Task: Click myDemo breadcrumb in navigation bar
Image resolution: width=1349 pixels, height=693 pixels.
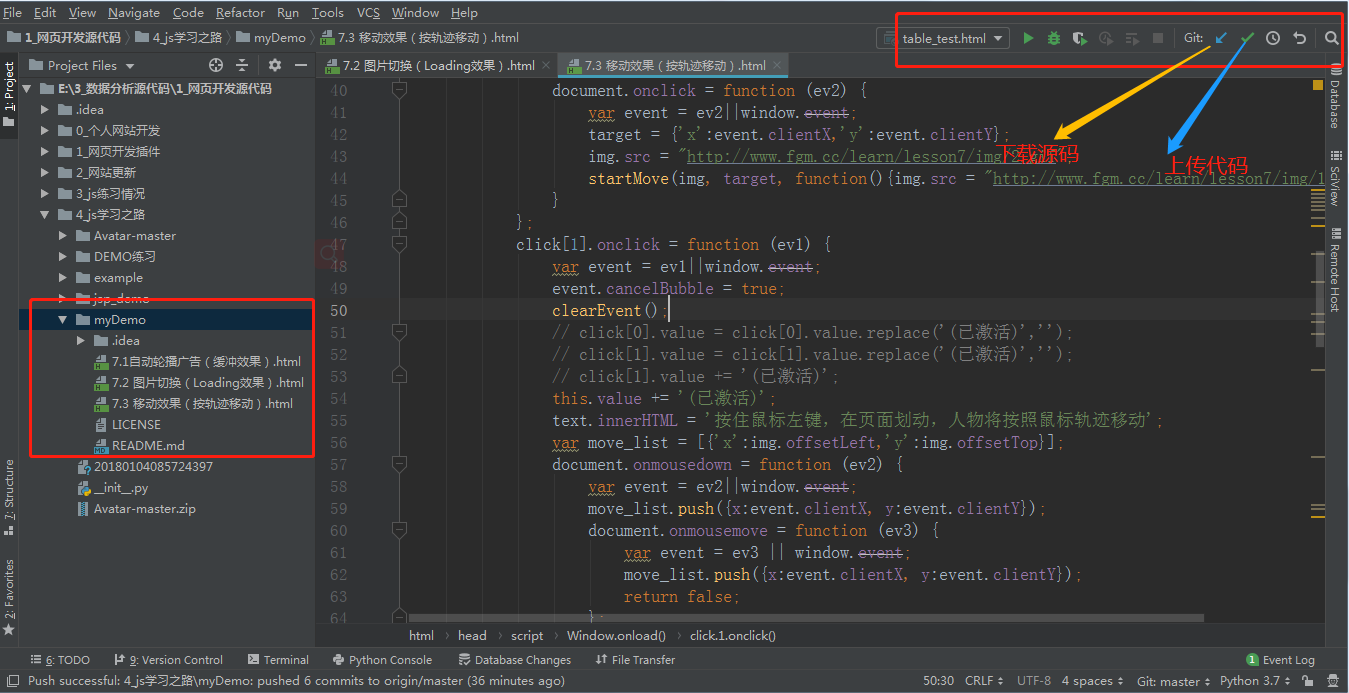Action: click(x=270, y=38)
